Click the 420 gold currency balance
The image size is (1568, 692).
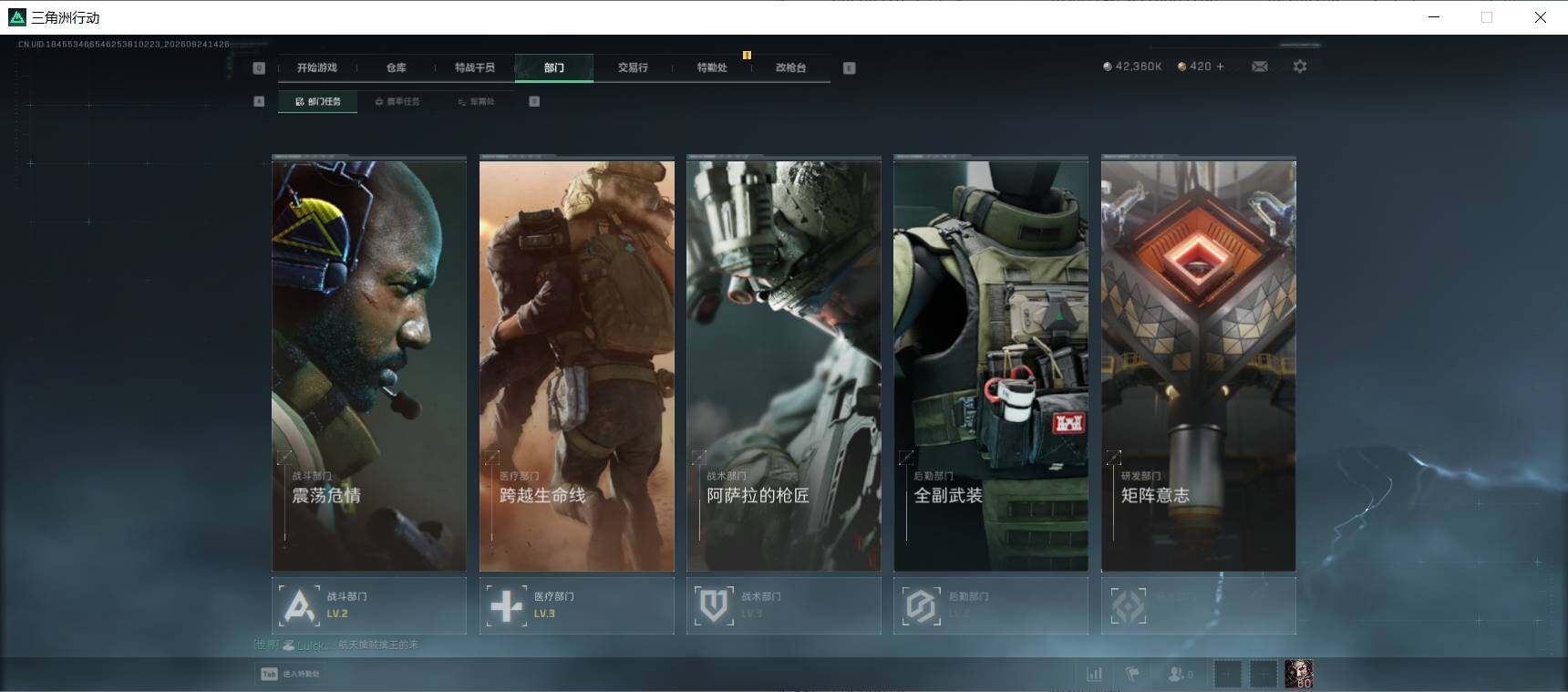1201,67
